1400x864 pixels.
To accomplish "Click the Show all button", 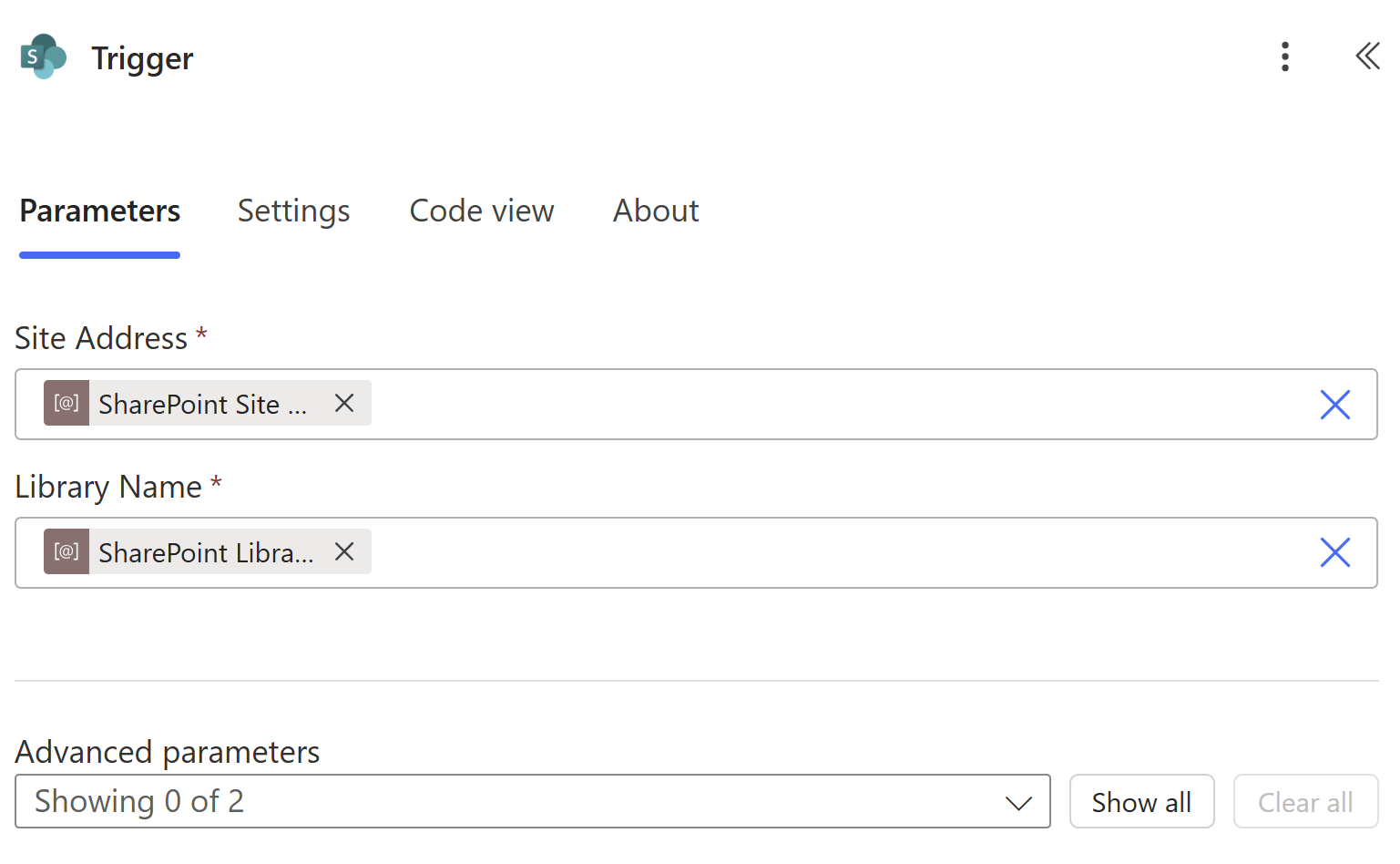I will pyautogui.click(x=1141, y=801).
